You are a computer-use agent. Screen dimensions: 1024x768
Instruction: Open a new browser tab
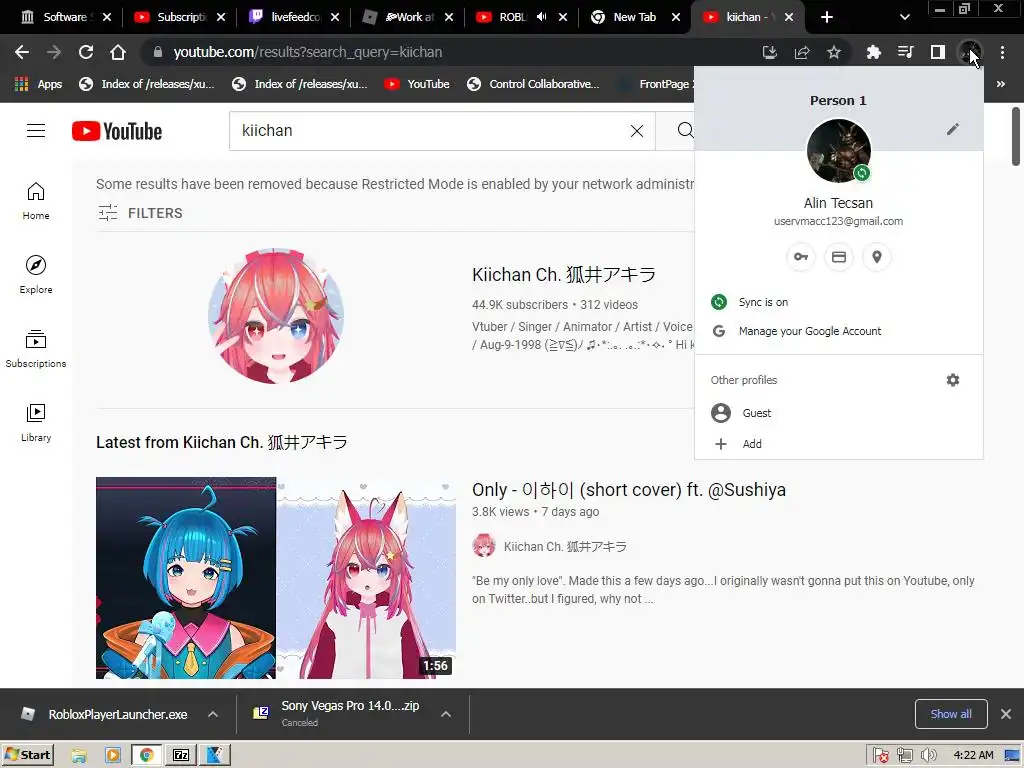(x=826, y=17)
